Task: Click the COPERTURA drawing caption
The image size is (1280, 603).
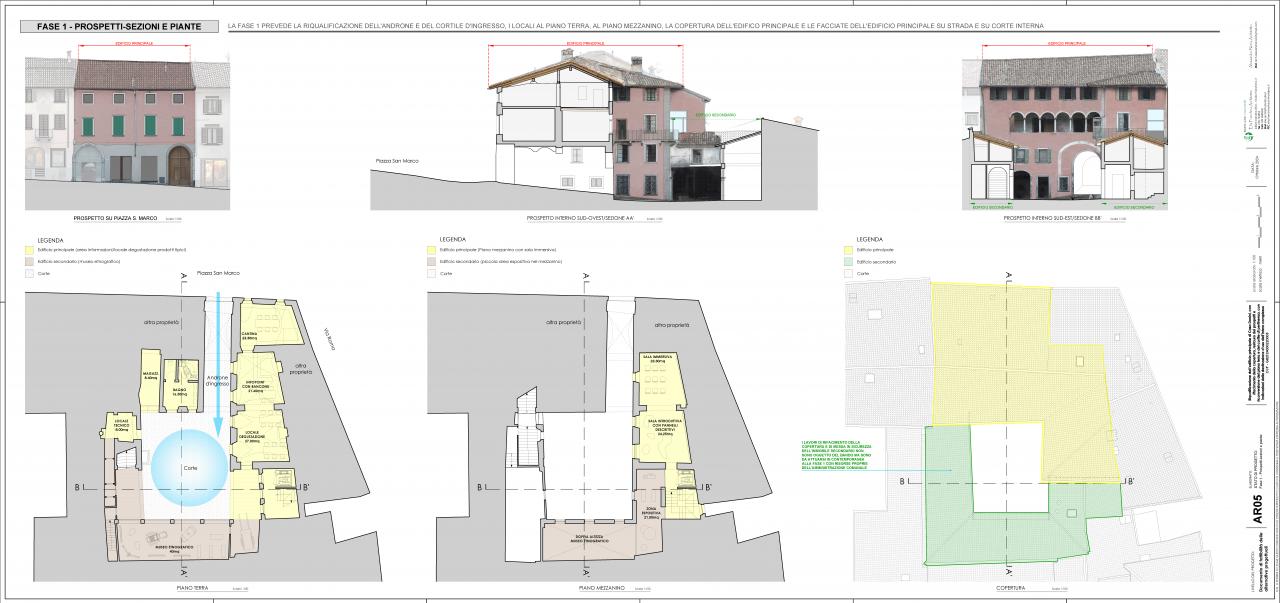Action: click(1010, 587)
